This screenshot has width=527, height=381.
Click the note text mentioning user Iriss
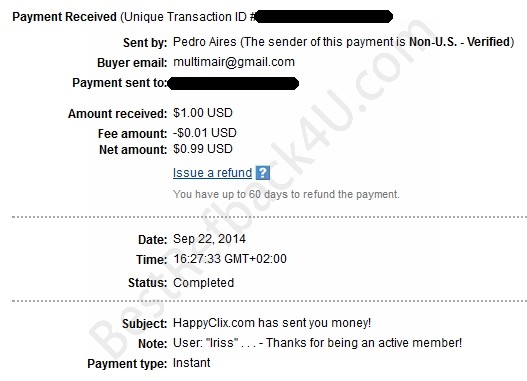click(317, 343)
